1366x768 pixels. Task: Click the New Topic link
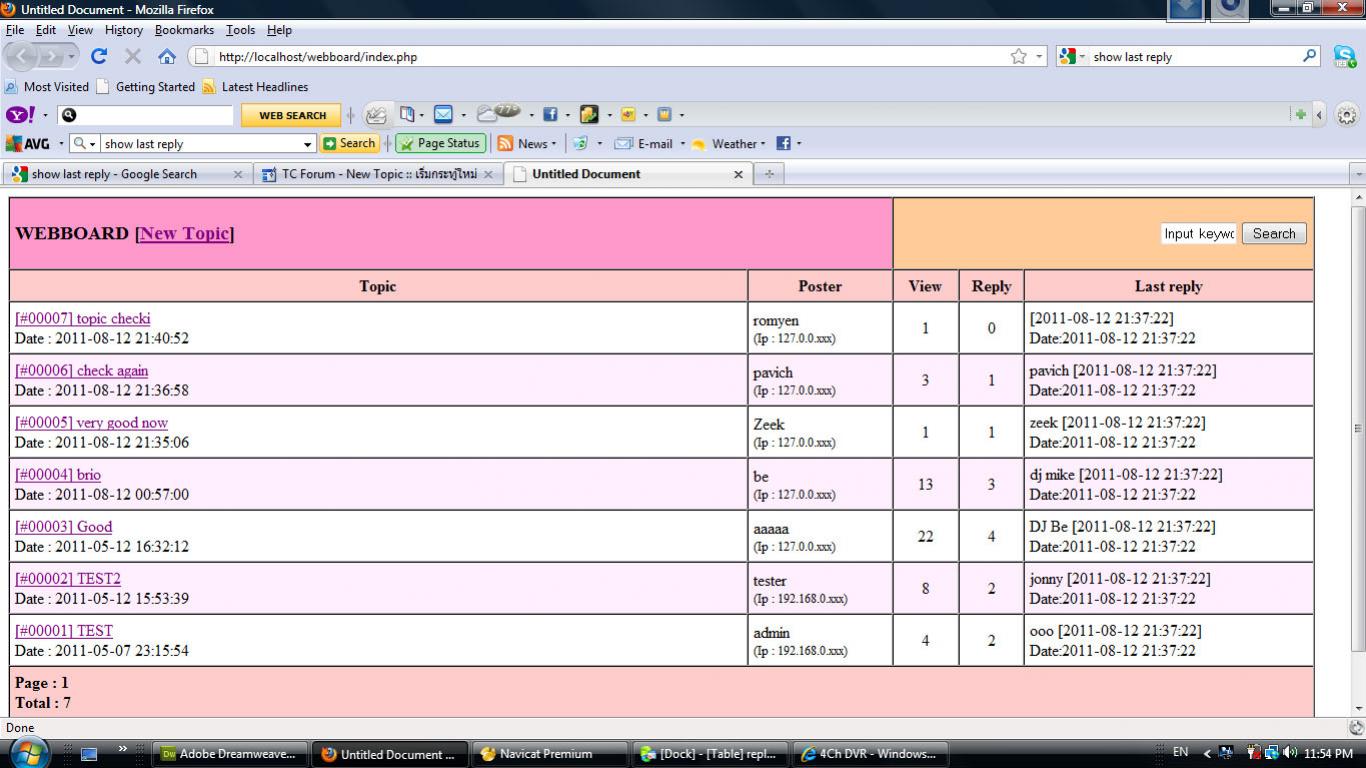(184, 233)
